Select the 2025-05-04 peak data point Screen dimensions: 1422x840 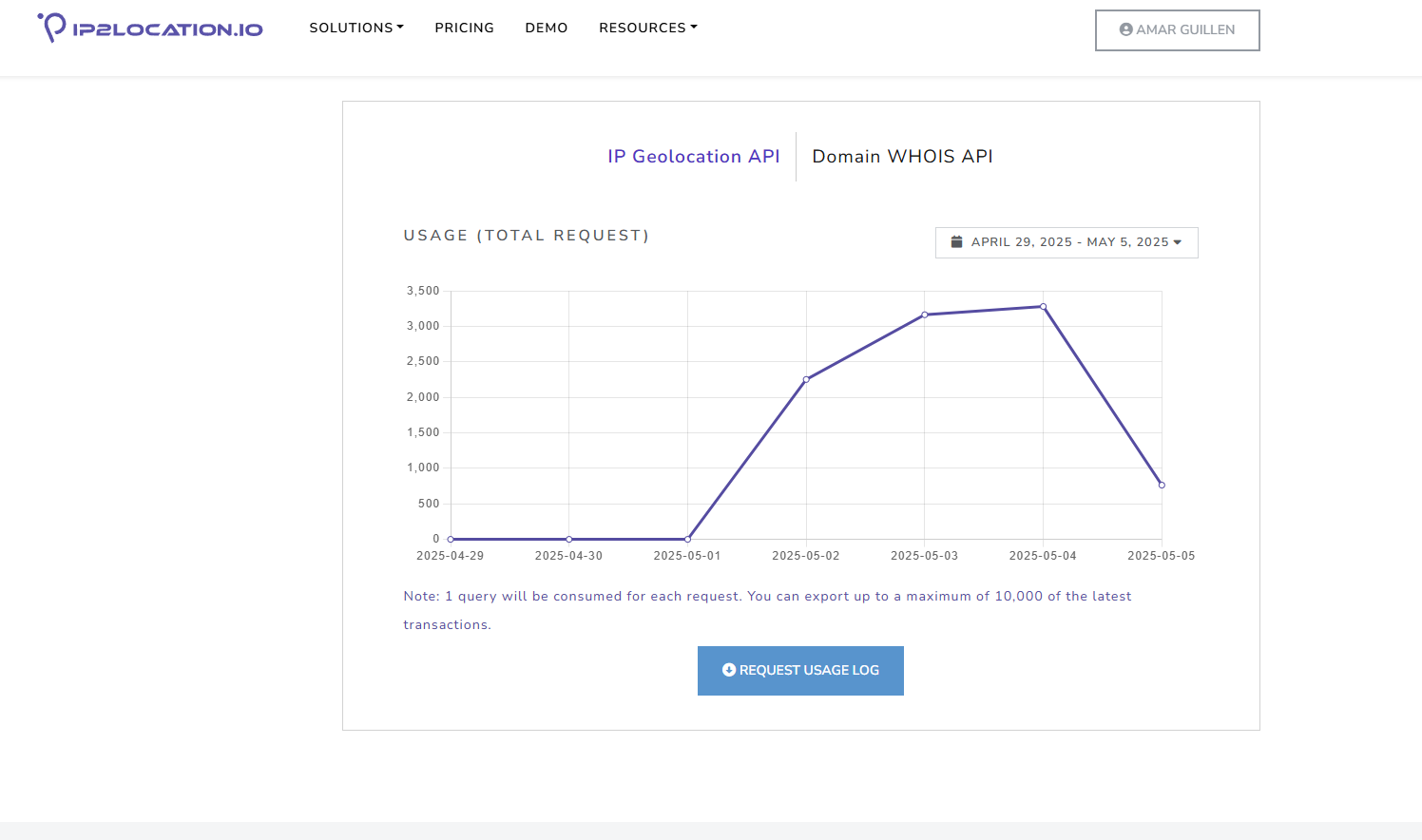click(1044, 306)
